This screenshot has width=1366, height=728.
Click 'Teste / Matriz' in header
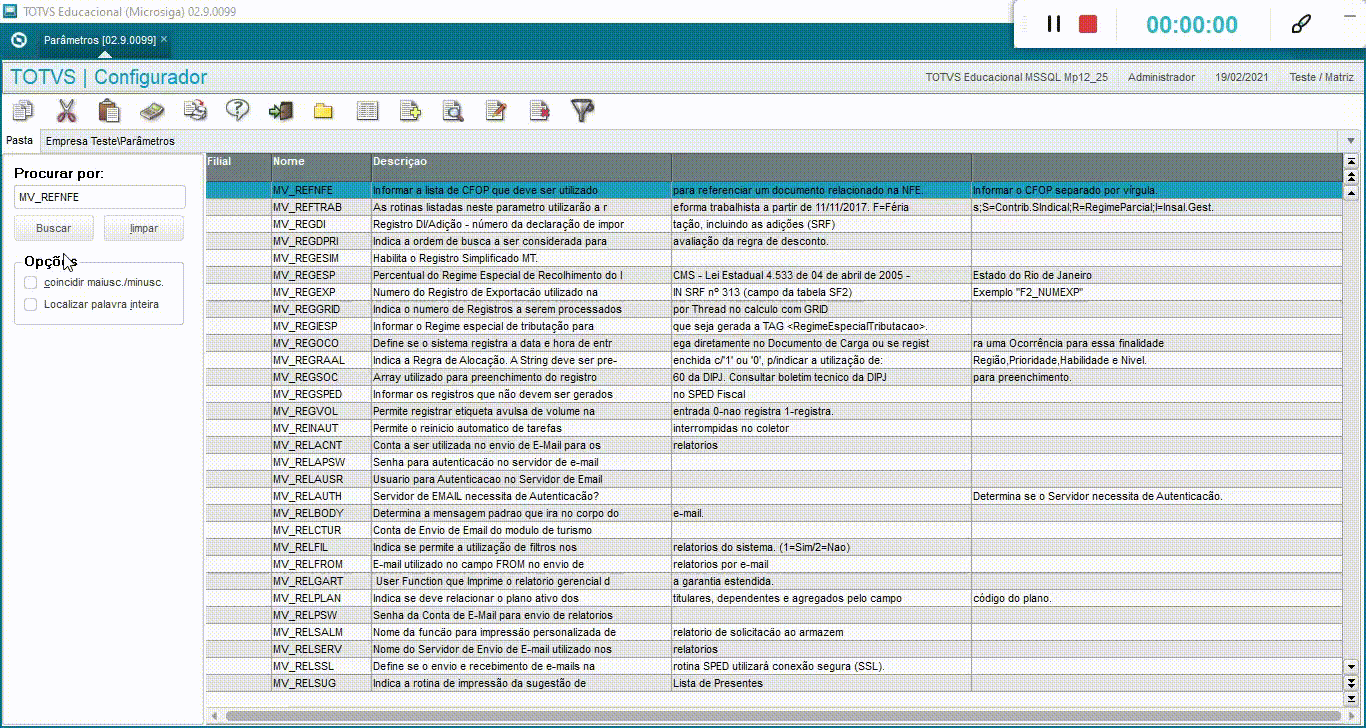(1321, 77)
